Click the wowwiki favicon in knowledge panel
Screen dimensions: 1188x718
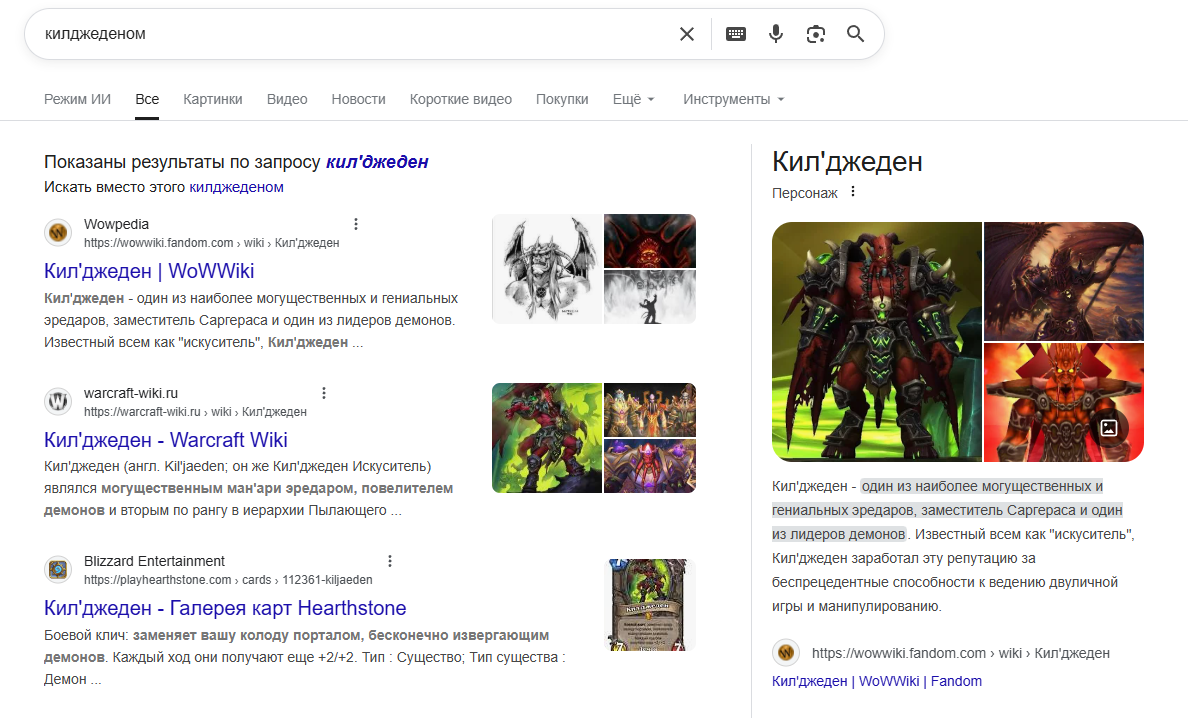[x=786, y=653]
